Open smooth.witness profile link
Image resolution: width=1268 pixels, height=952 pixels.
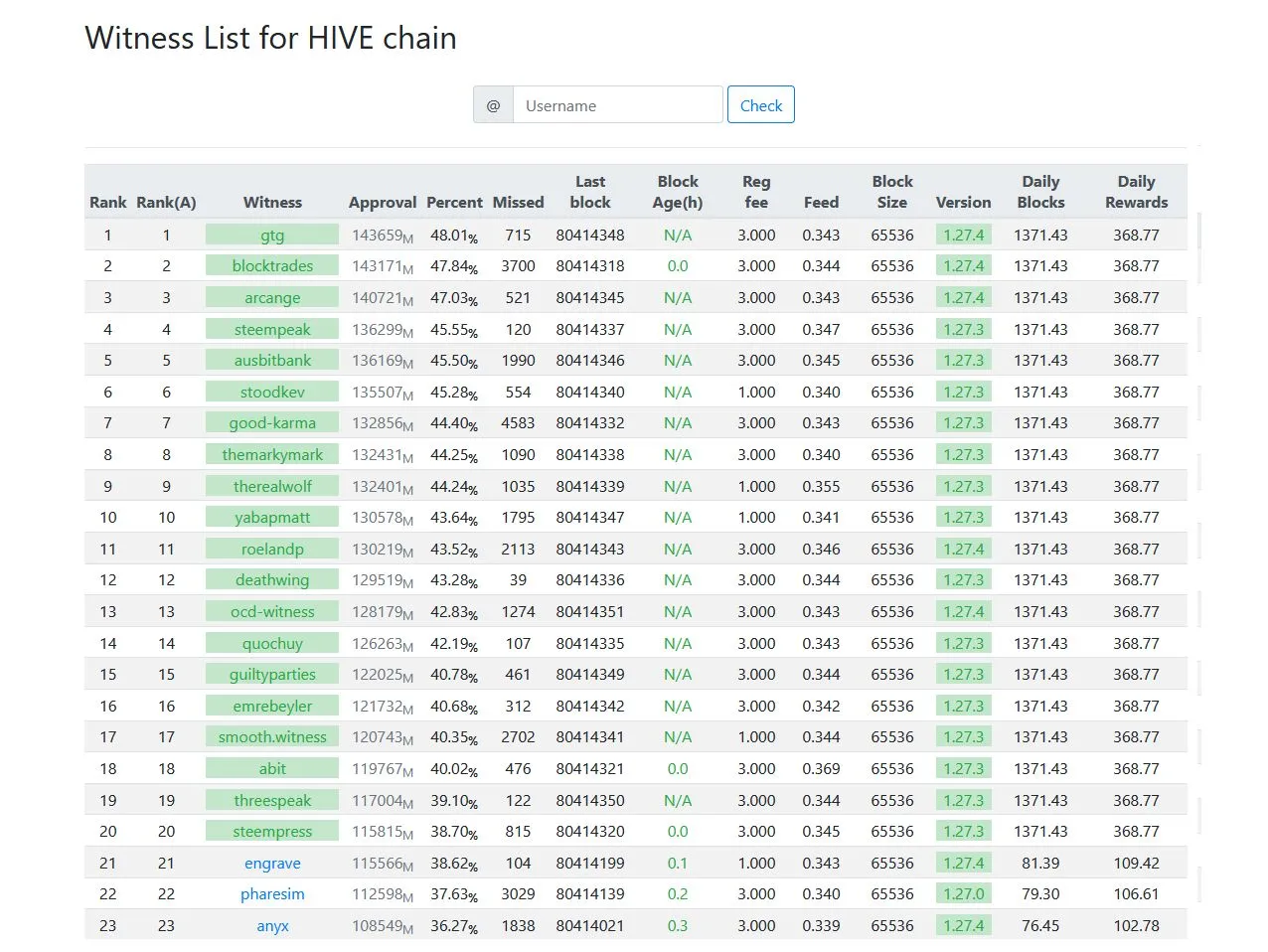pos(272,737)
